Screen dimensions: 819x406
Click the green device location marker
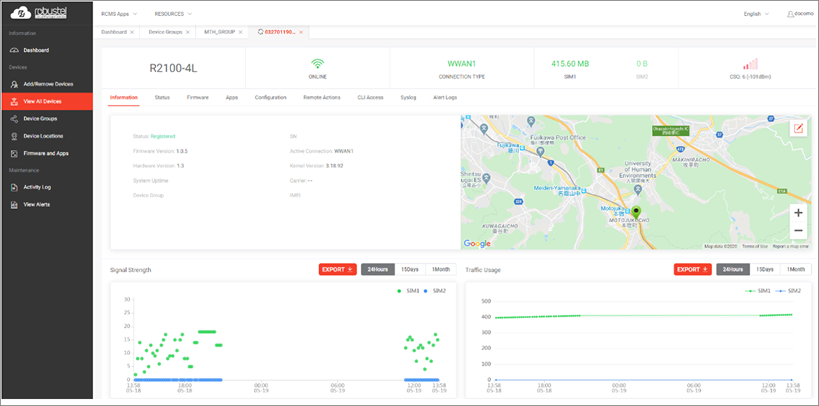click(636, 213)
